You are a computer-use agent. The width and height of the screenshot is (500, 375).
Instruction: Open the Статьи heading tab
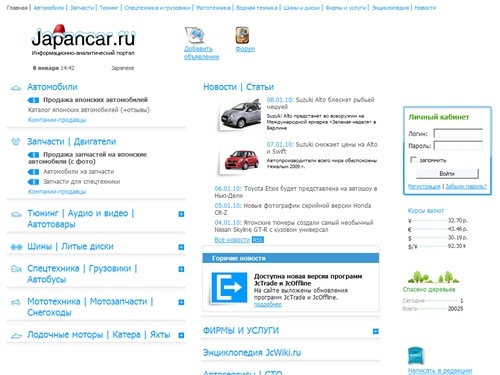pyautogui.click(x=260, y=87)
